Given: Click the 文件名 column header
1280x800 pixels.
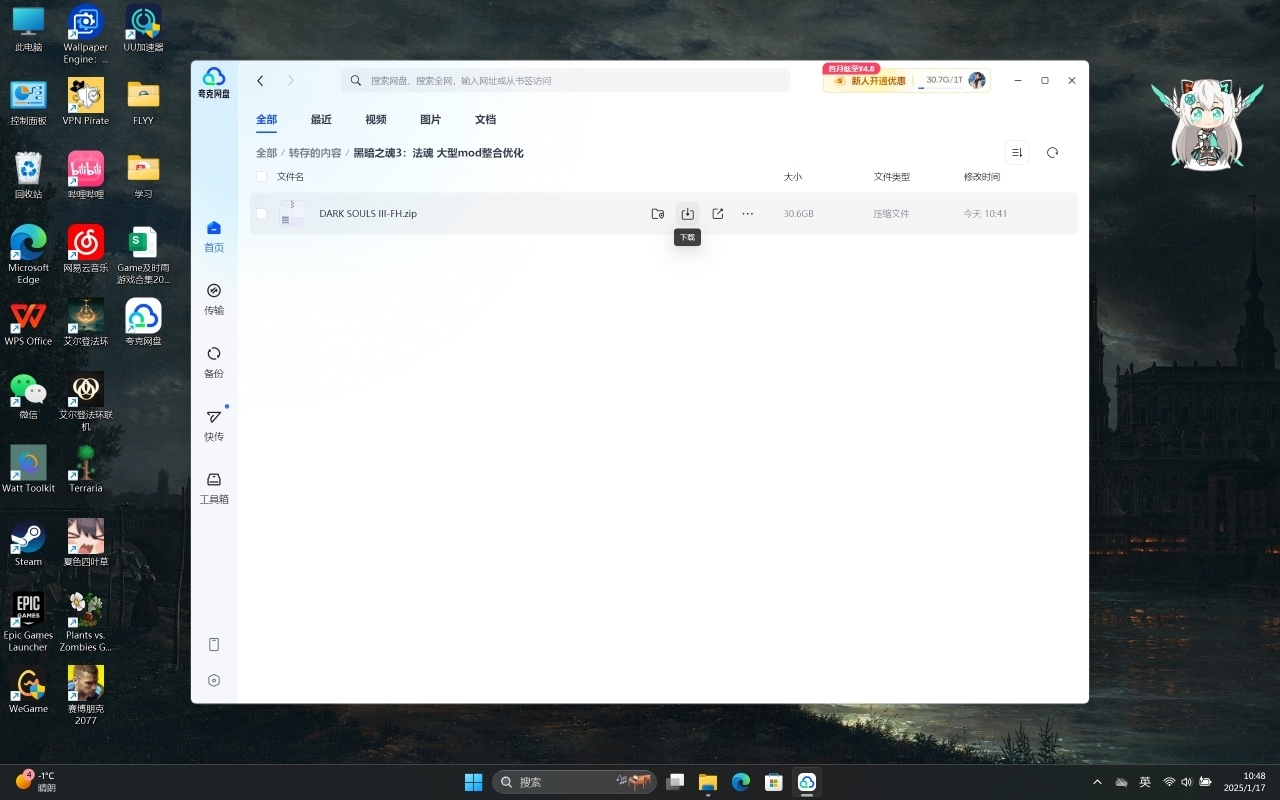Looking at the screenshot, I should pos(290,176).
